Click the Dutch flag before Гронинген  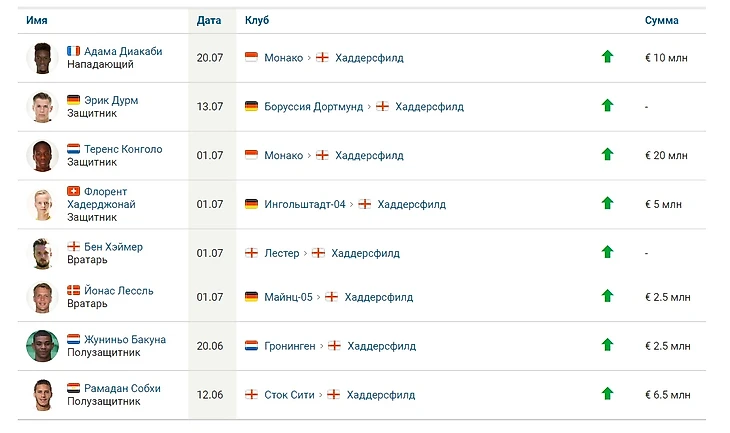coord(251,346)
